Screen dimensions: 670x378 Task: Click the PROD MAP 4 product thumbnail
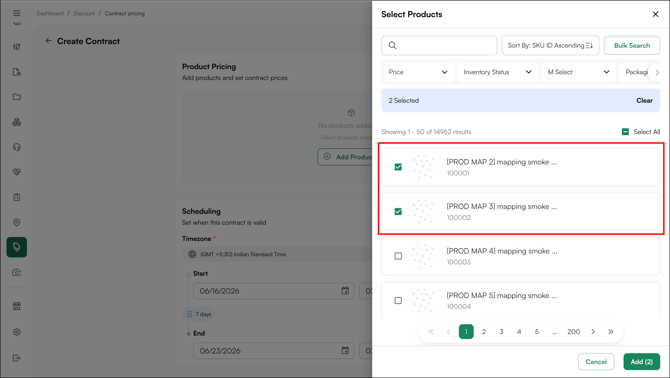422,256
